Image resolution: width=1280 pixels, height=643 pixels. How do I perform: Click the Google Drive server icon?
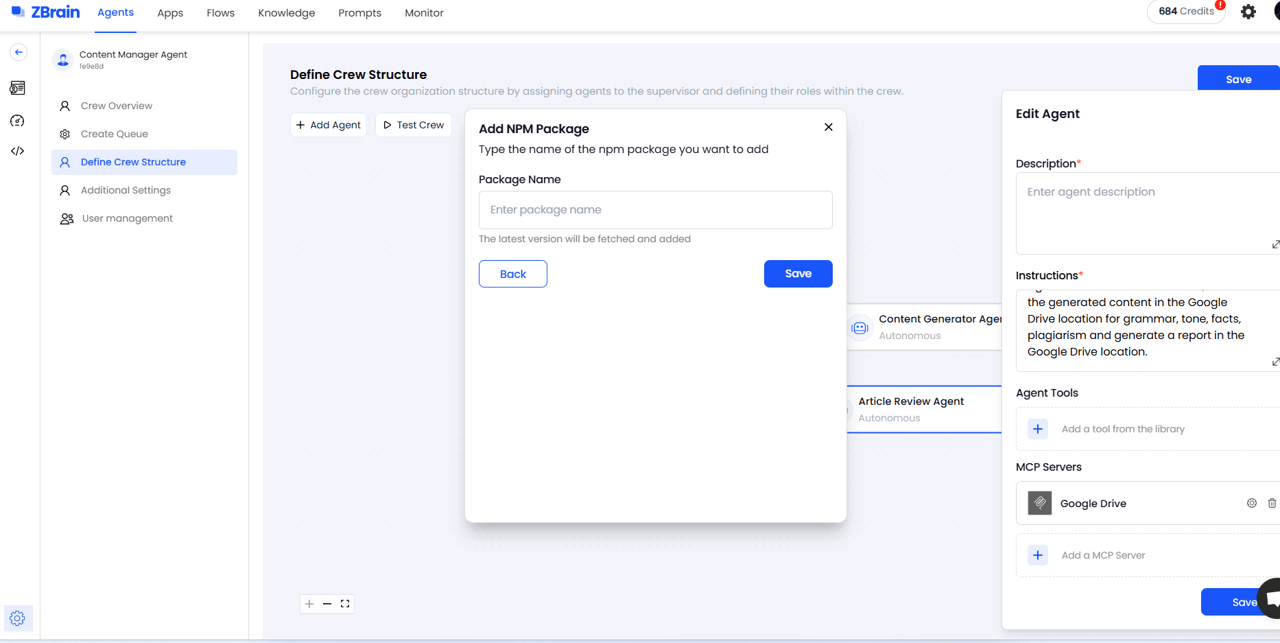(1040, 503)
